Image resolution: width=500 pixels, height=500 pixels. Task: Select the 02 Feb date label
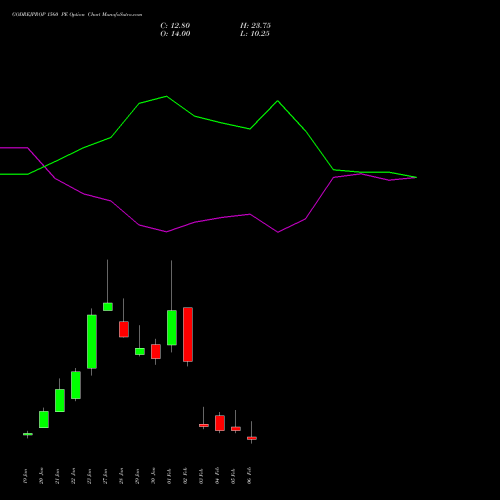(186, 476)
